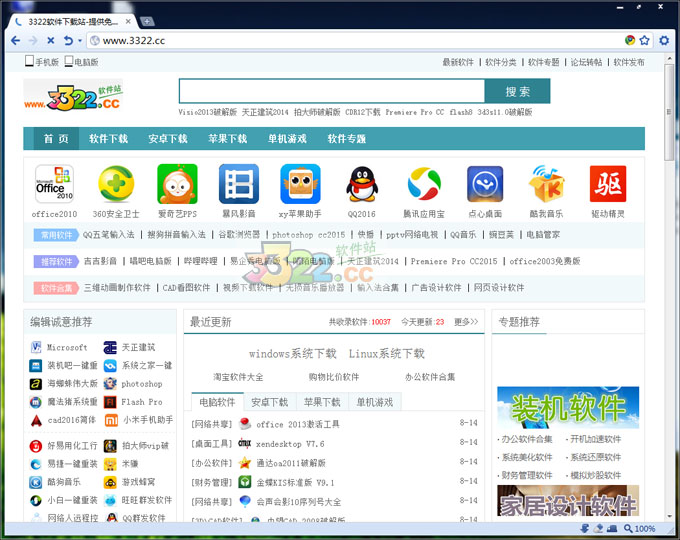Open the browser settings gear

coord(664,40)
